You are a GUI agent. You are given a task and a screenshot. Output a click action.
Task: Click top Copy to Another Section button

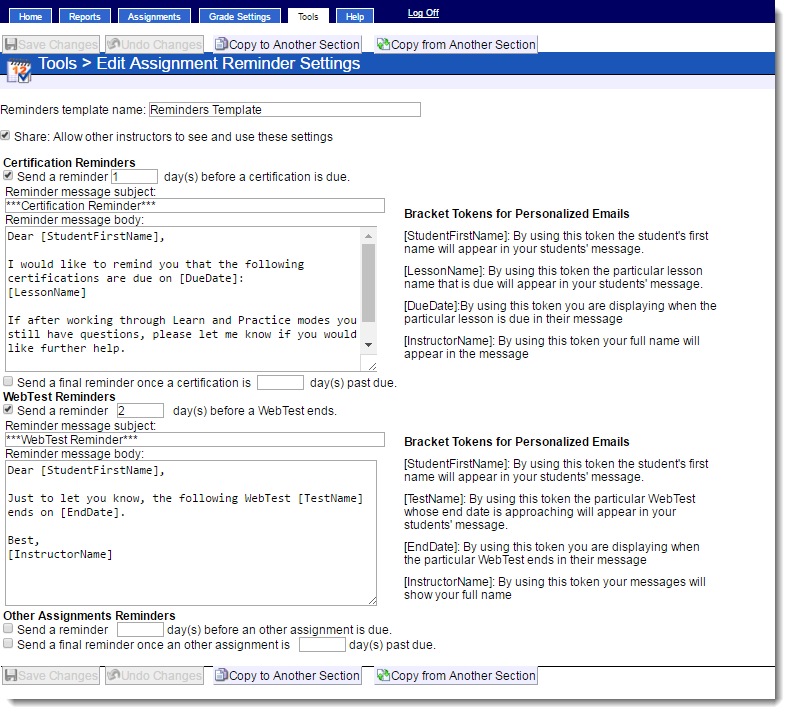coord(287,44)
